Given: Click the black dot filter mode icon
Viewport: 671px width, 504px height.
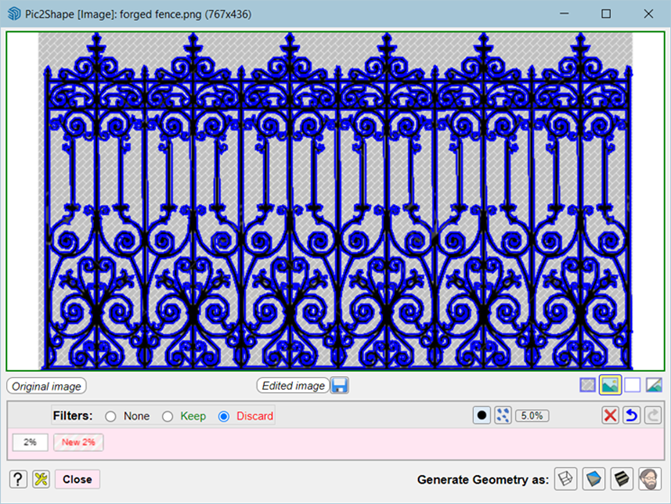Looking at the screenshot, I should point(481,415).
